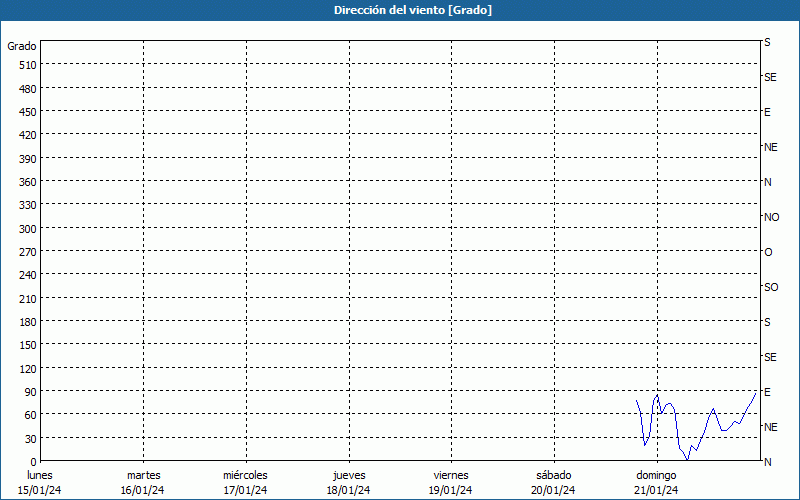Image resolution: width=800 pixels, height=500 pixels.
Task: Click the 'SE' compass label near 480 gridline
Action: [x=770, y=77]
